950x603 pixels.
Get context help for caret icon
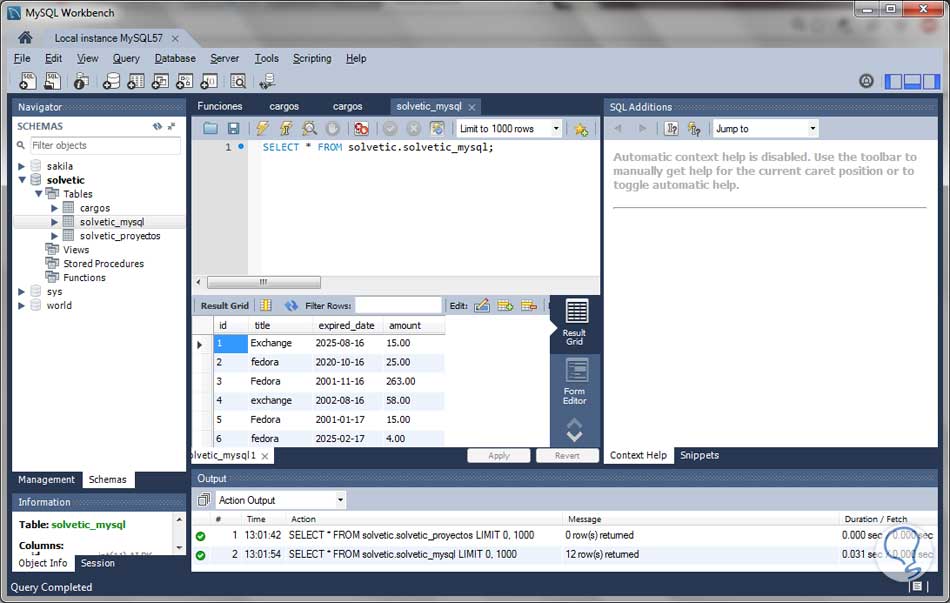[671, 128]
